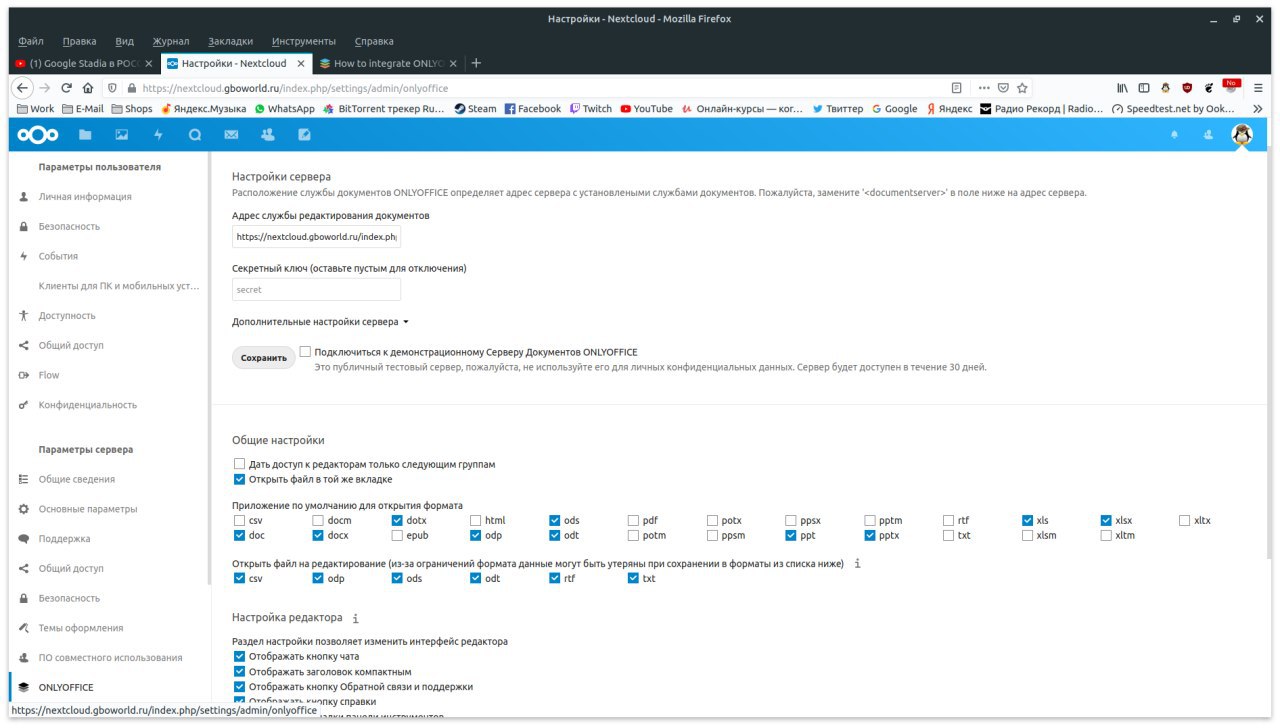The height and width of the screenshot is (728, 1280).
Task: Uncheck the docx default format checkbox
Action: tap(318, 535)
